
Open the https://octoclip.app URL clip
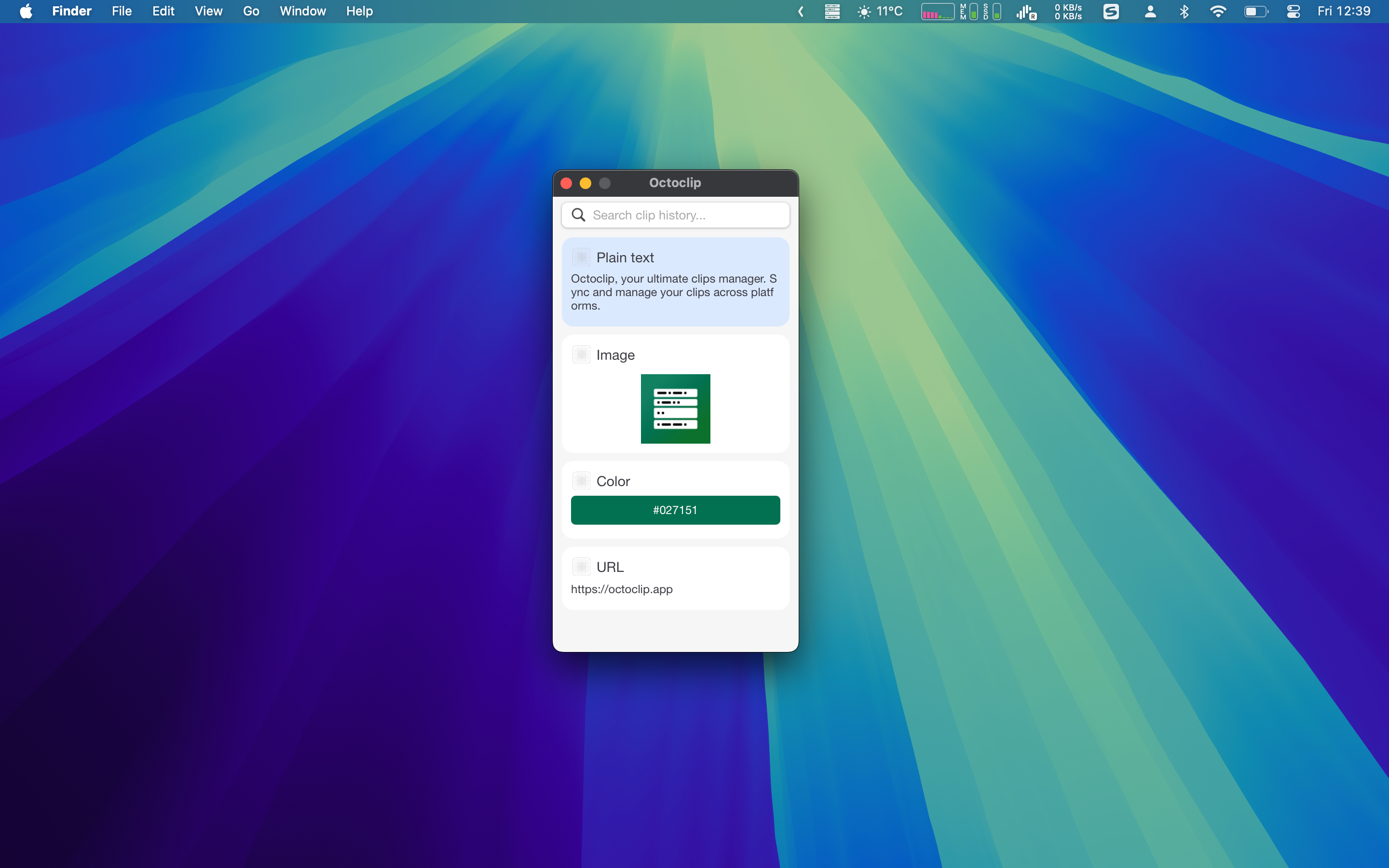click(622, 589)
